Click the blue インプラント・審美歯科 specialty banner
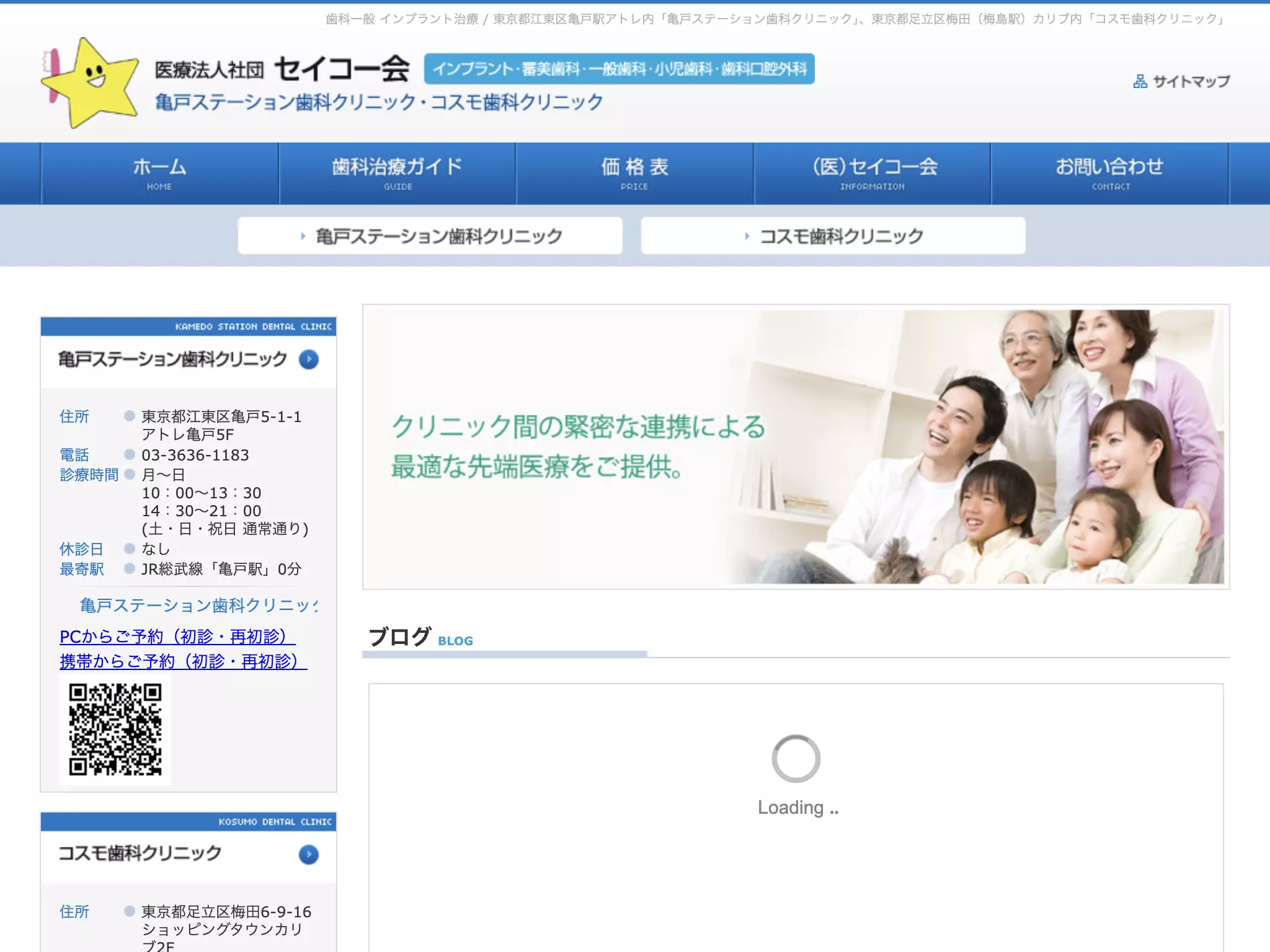The image size is (1270, 952). coord(619,69)
